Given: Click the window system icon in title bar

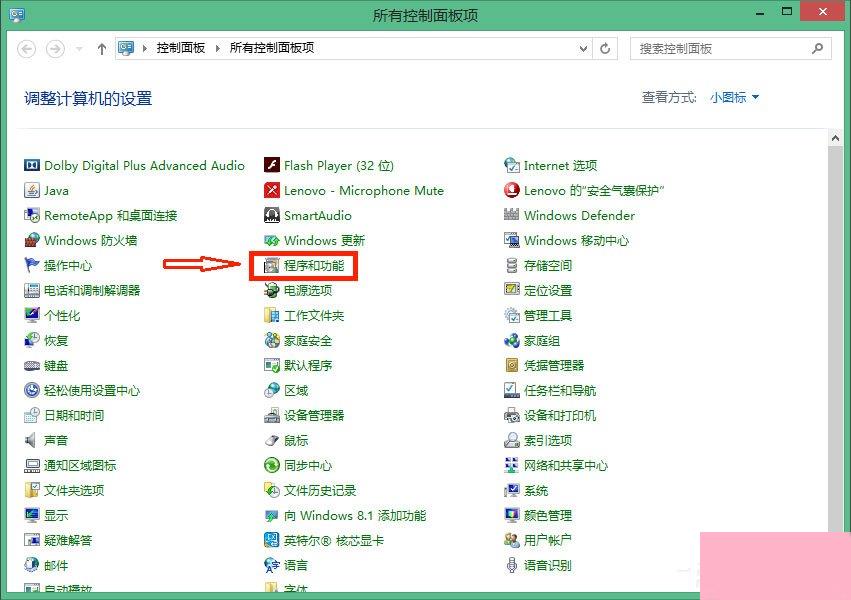Looking at the screenshot, I should [x=17, y=14].
